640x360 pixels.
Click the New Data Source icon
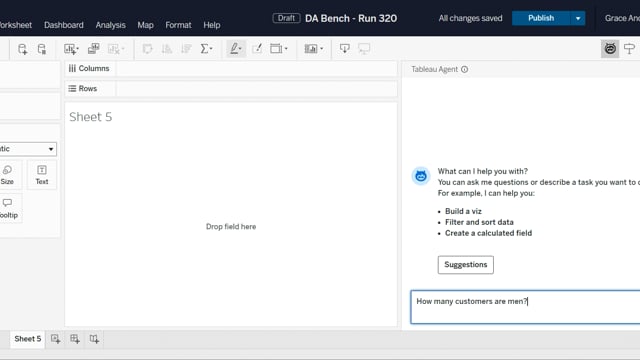point(22,49)
